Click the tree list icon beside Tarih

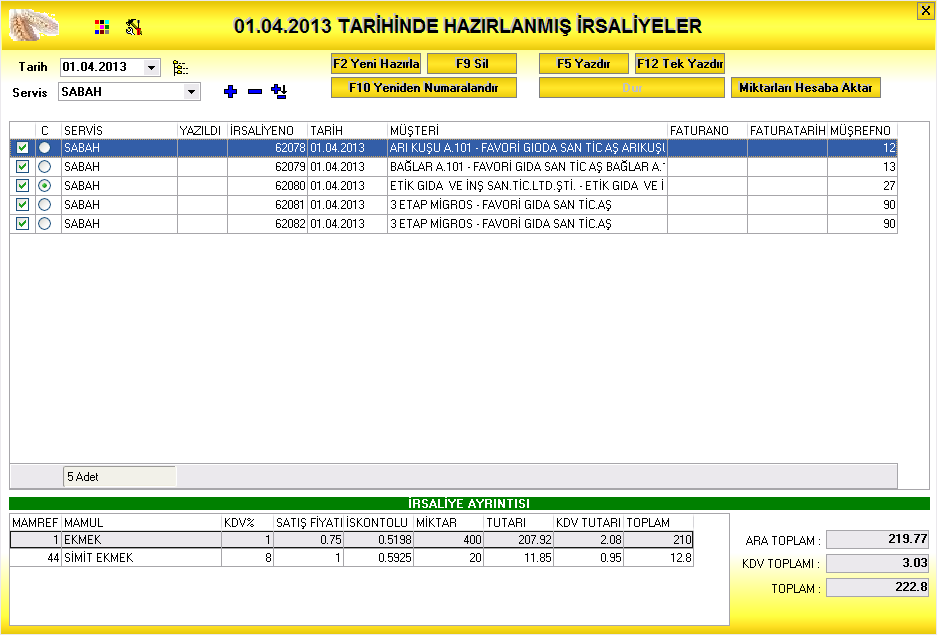click(180, 67)
